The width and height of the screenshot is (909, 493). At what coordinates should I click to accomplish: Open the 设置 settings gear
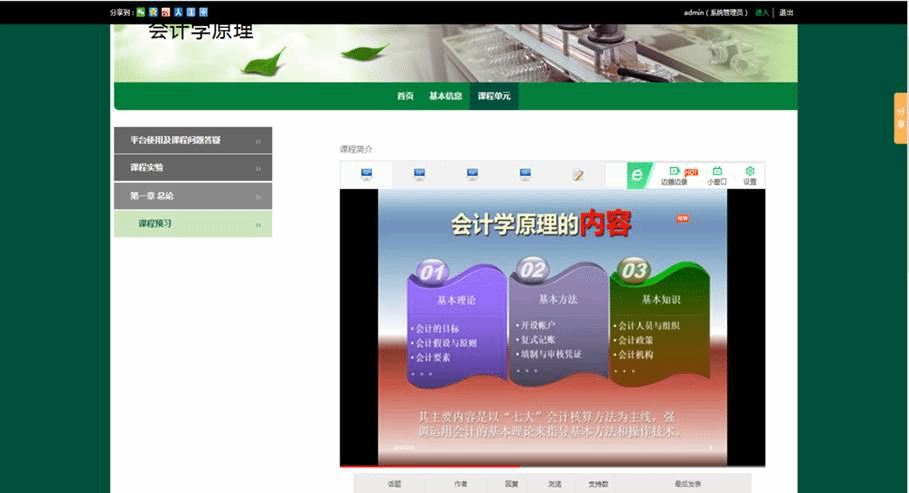tap(750, 175)
